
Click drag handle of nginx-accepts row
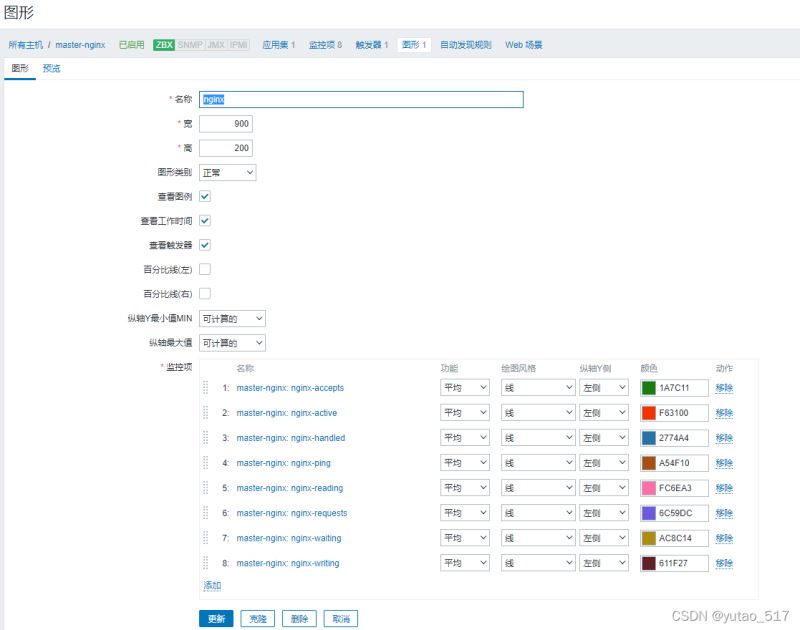coord(205,387)
